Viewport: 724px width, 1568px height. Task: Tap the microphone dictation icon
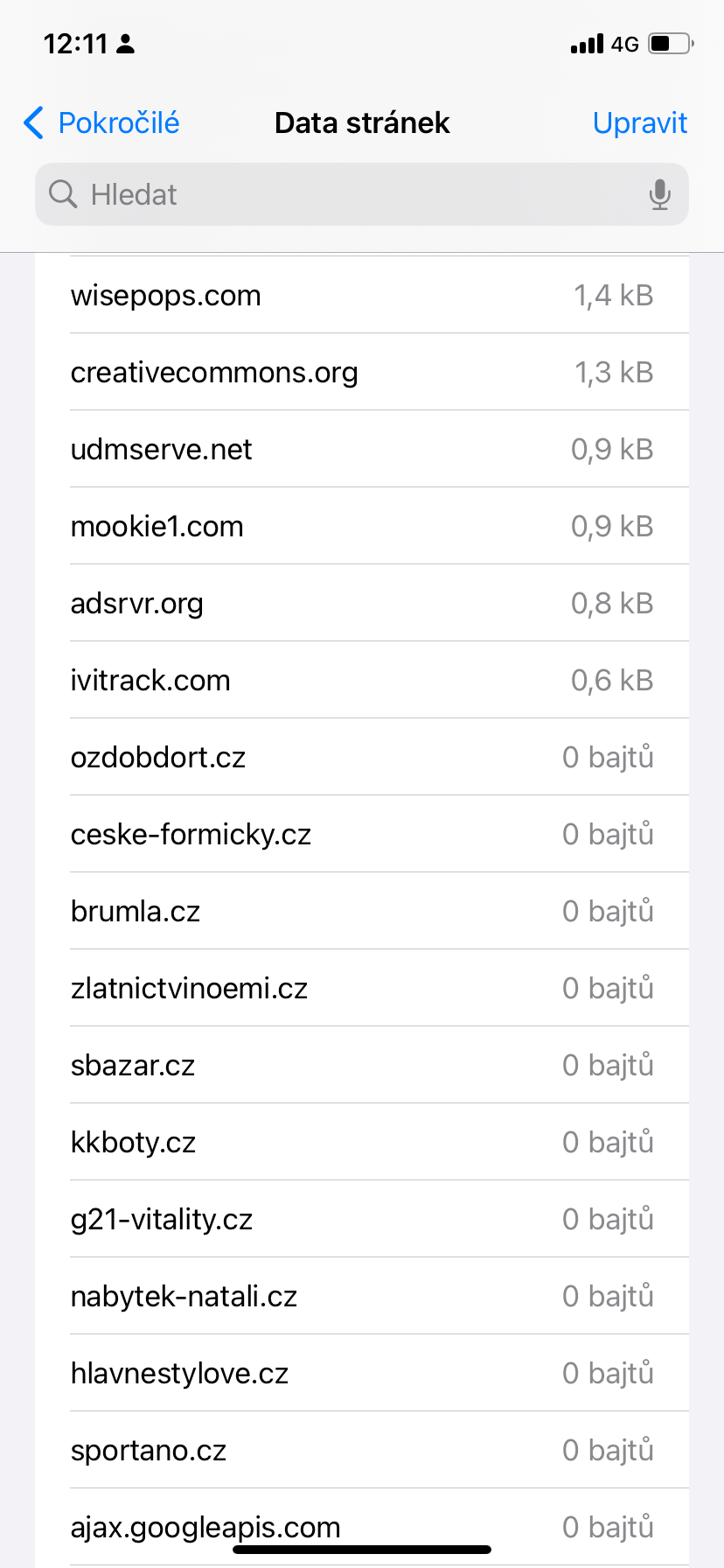[x=660, y=194]
